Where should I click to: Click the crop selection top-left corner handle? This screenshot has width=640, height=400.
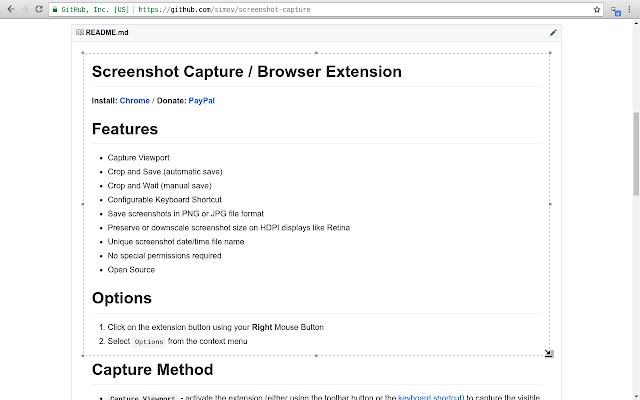point(83,52)
